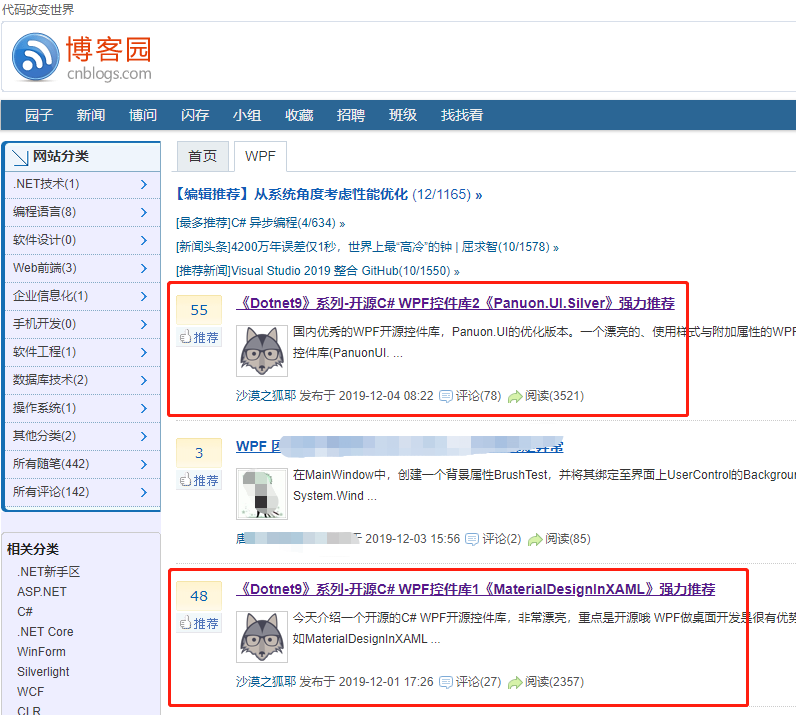Go to 博问 in the nav bar
Image resolution: width=796 pixels, height=715 pixels.
pyautogui.click(x=143, y=115)
